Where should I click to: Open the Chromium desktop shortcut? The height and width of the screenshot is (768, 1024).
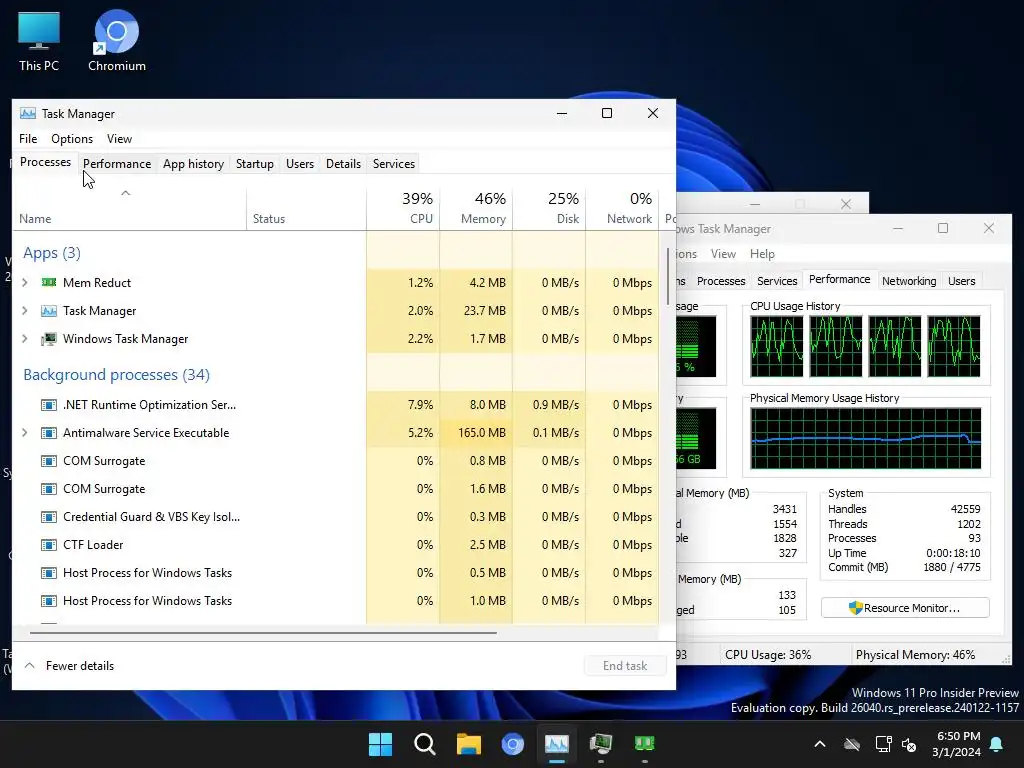[116, 40]
